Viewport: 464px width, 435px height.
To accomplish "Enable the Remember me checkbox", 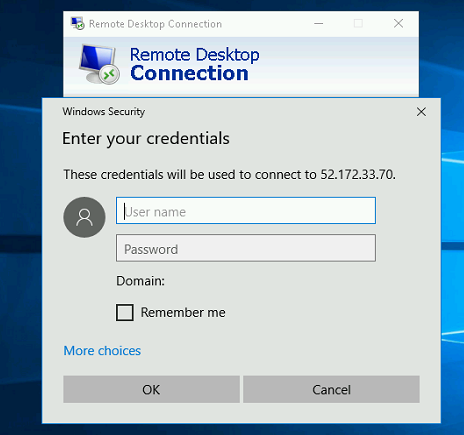I will 125,312.
